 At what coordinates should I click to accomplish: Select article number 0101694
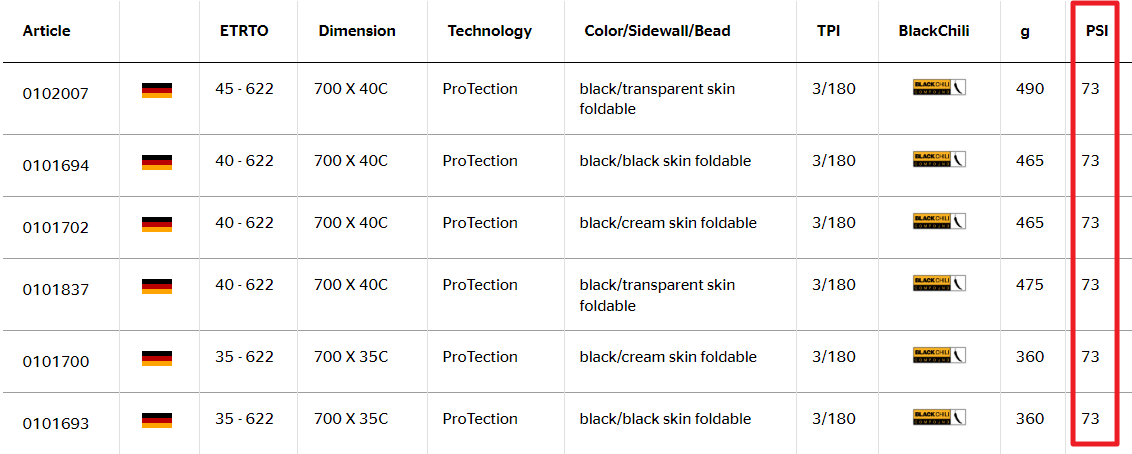pos(56,166)
